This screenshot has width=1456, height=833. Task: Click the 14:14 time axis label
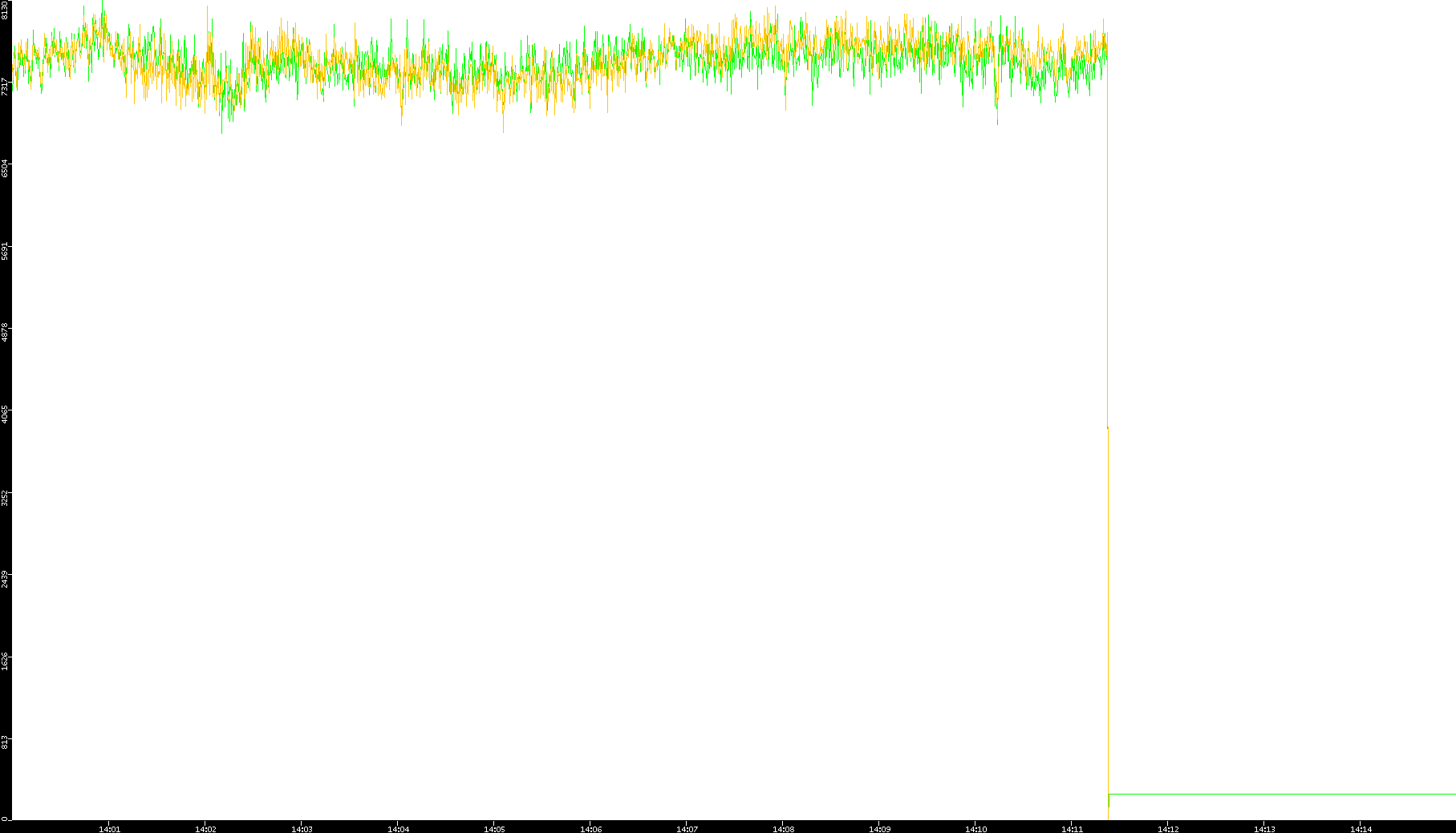(1361, 828)
